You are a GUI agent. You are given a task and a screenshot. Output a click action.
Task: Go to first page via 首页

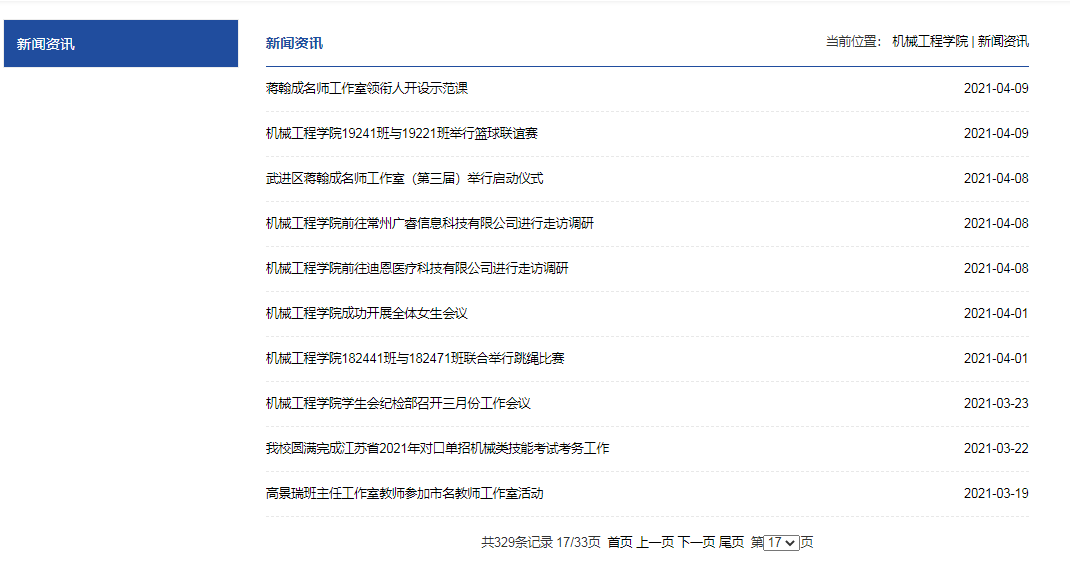[x=619, y=542]
